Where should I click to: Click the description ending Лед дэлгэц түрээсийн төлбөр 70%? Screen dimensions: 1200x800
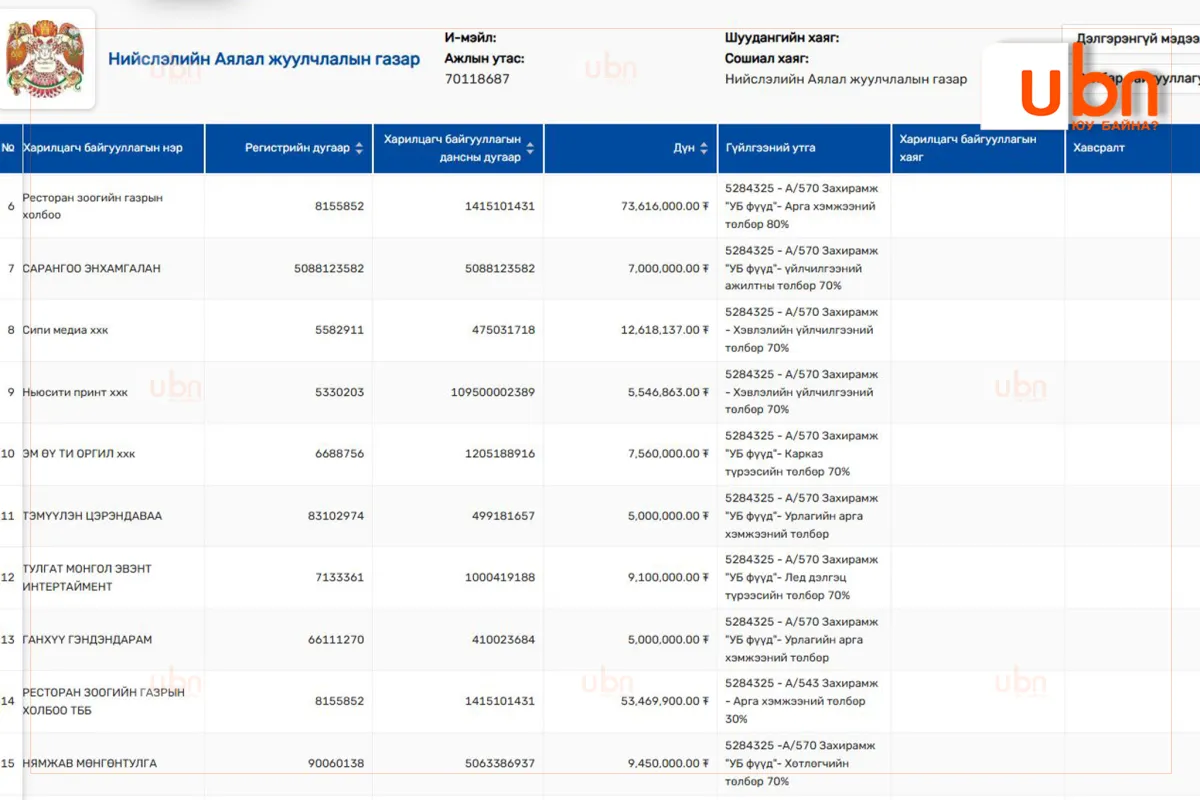[802, 577]
